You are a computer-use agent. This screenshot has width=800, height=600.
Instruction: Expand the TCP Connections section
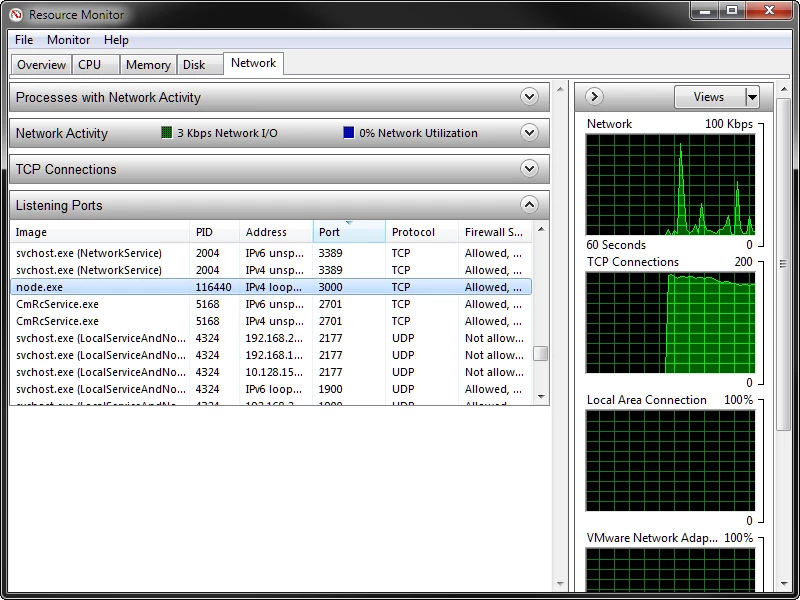pos(530,169)
